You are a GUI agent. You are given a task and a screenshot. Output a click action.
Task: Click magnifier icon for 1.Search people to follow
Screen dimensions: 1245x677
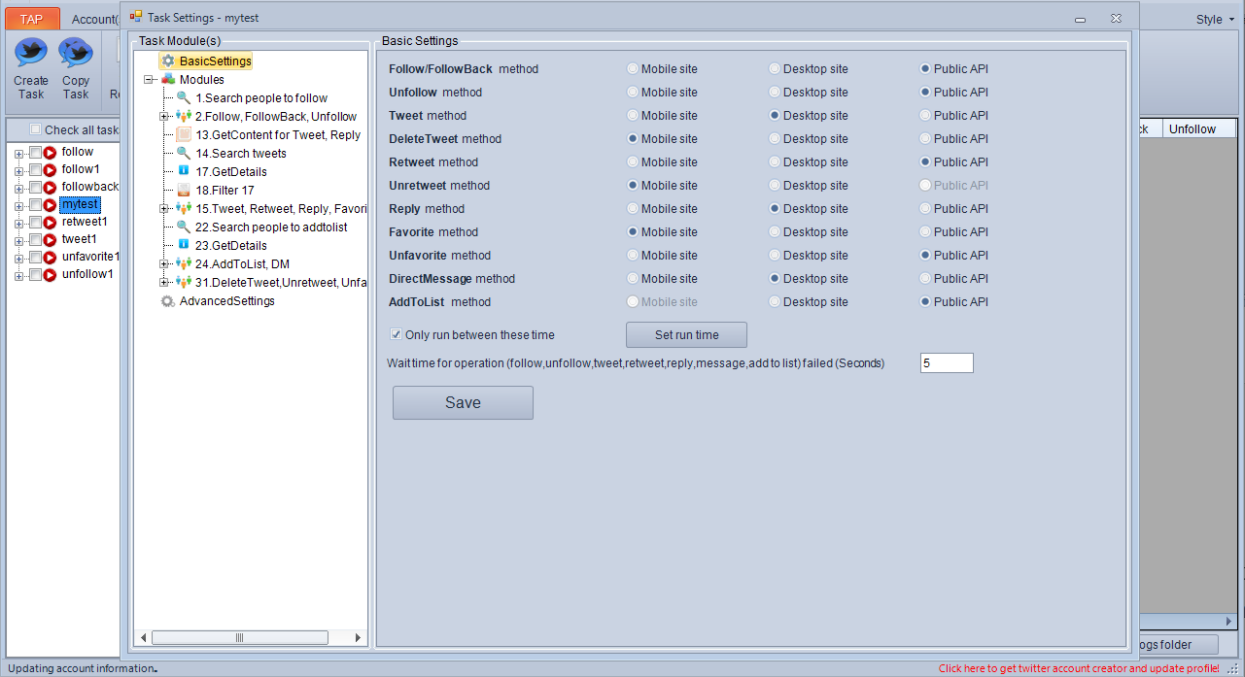tap(184, 98)
